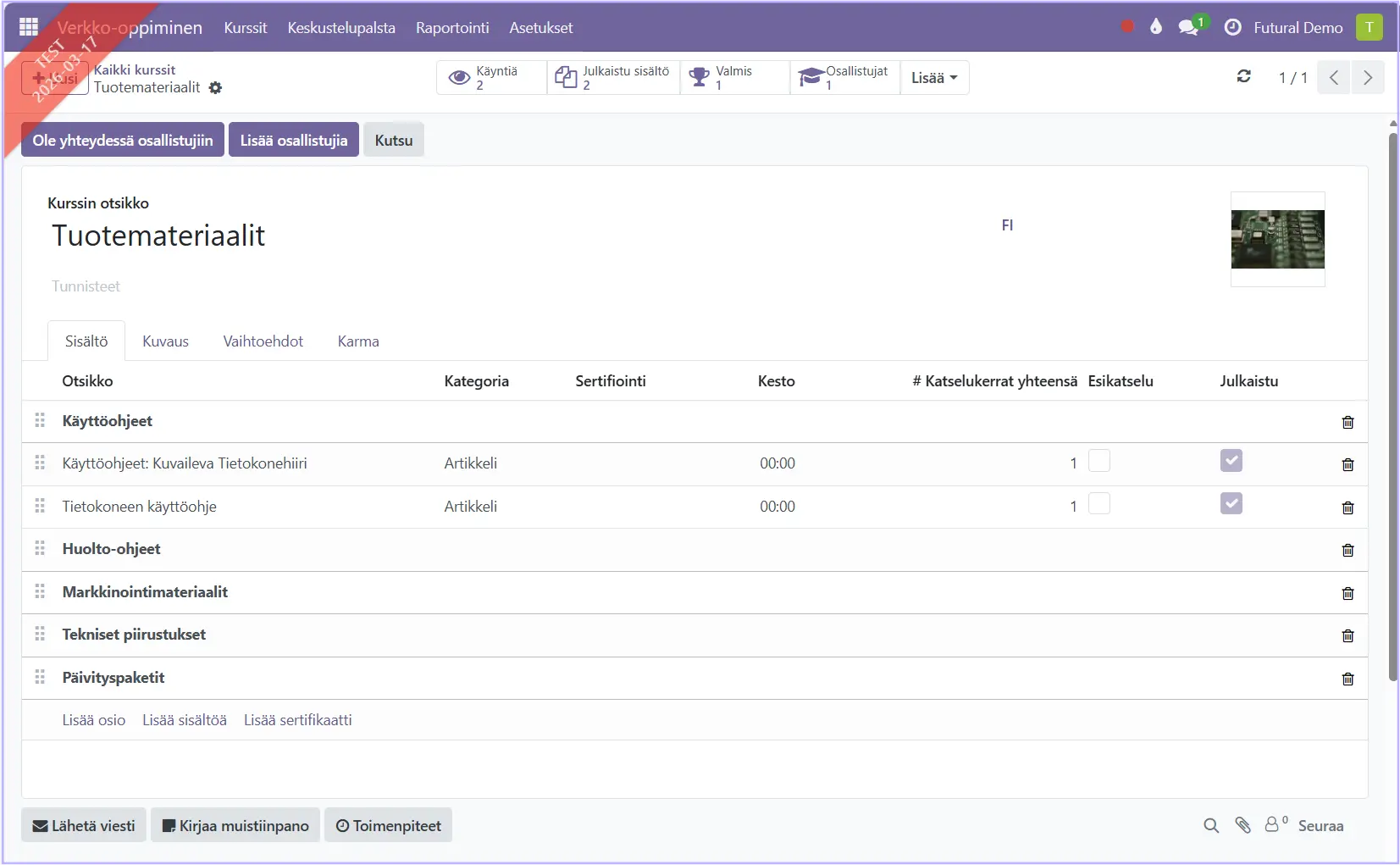
Task: Expand the Lisää dropdown
Action: point(934,78)
